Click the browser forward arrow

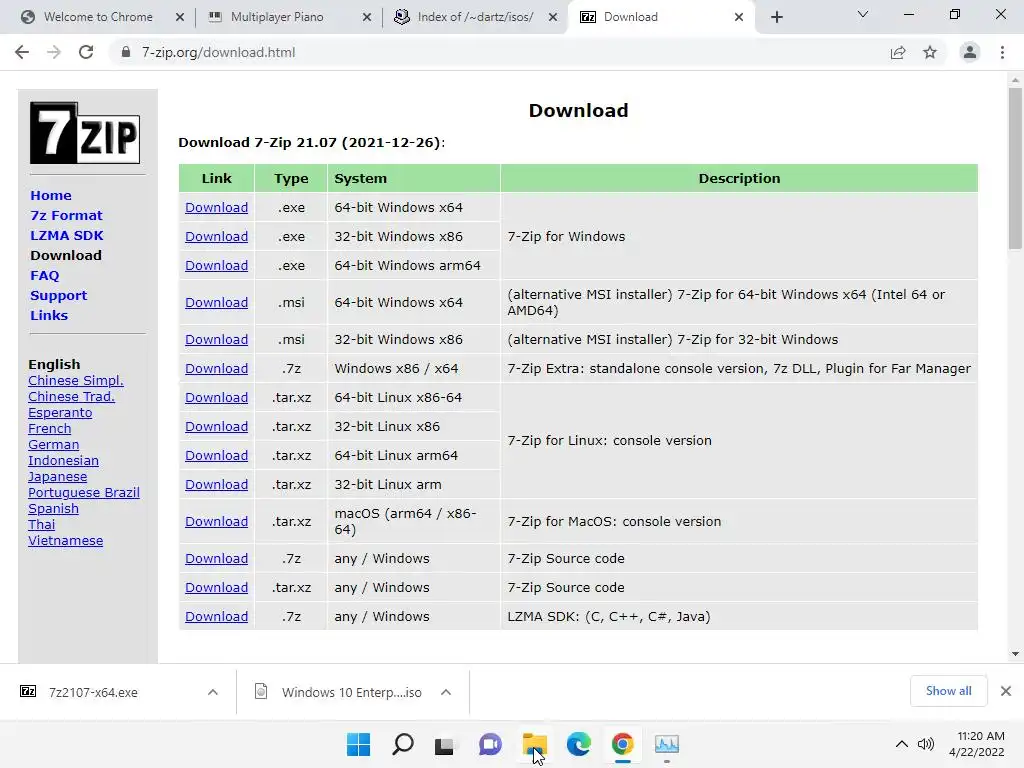pyautogui.click(x=54, y=52)
